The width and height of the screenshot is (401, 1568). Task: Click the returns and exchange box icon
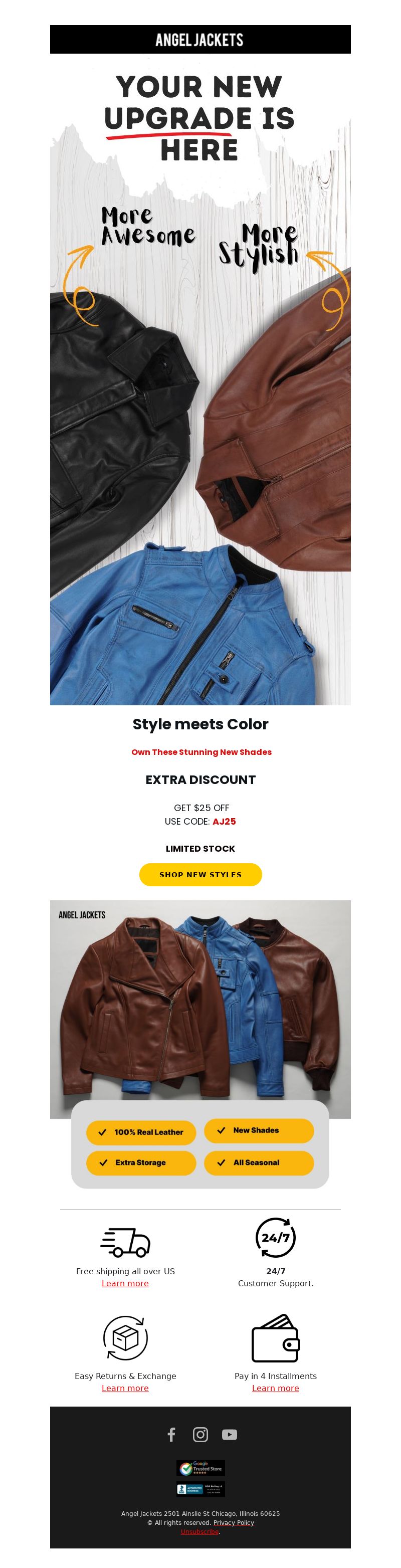(x=125, y=1337)
